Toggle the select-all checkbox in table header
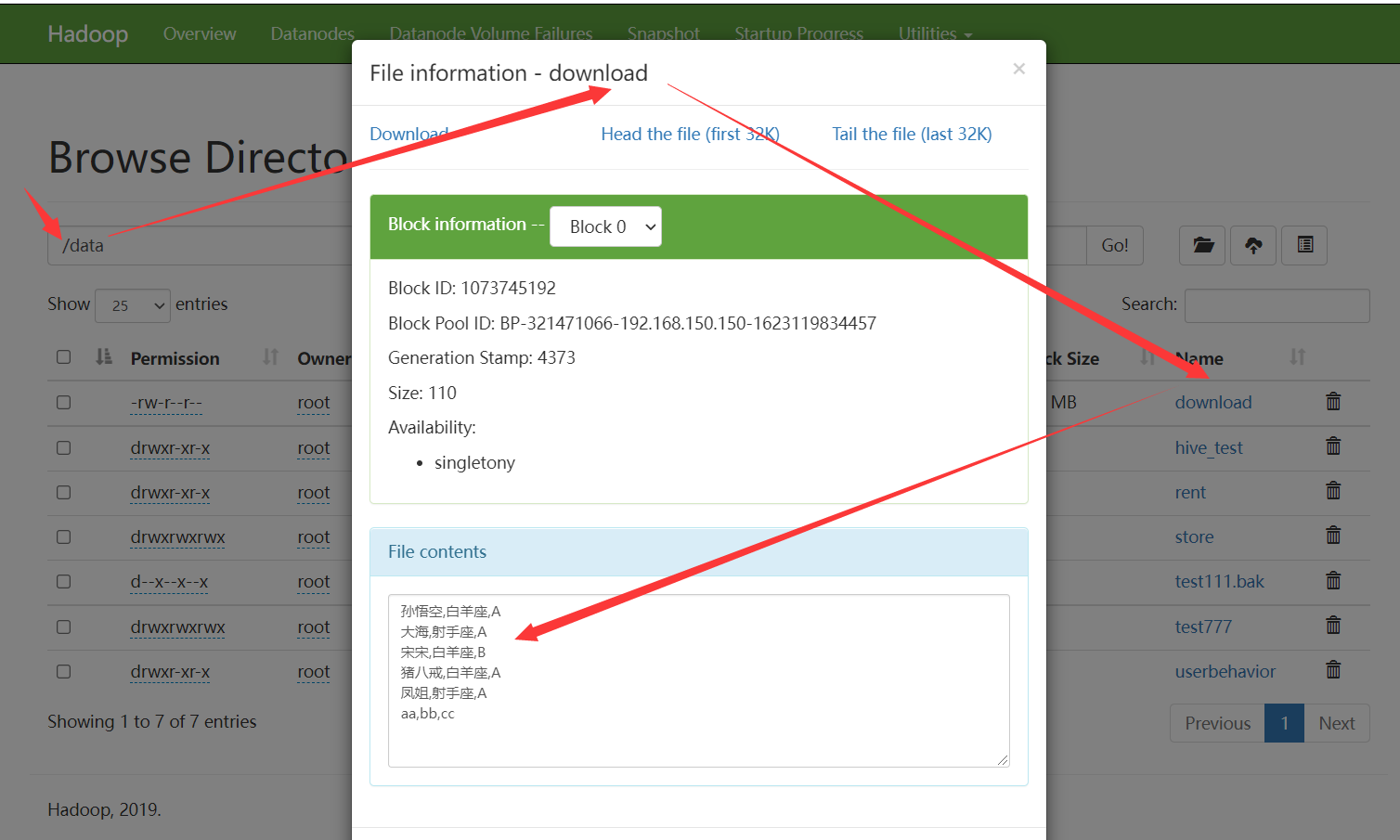1400x840 pixels. [63, 357]
